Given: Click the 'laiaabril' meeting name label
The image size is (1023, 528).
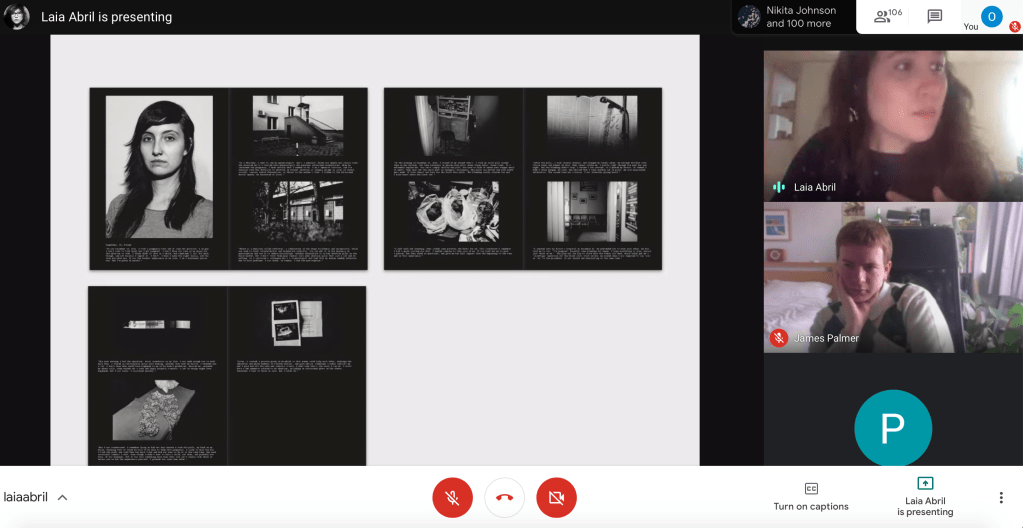Looking at the screenshot, I should point(26,497).
